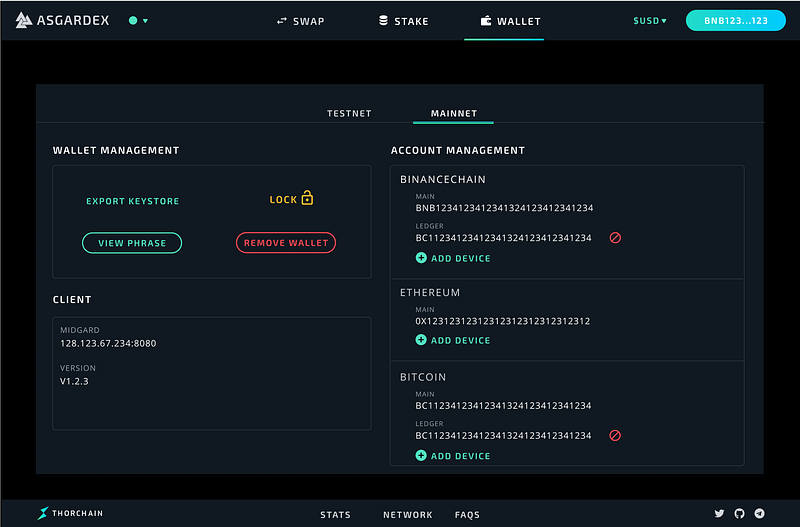This screenshot has width=800, height=527.
Task: Click the ASGARDEX logo icon
Action: point(23,20)
